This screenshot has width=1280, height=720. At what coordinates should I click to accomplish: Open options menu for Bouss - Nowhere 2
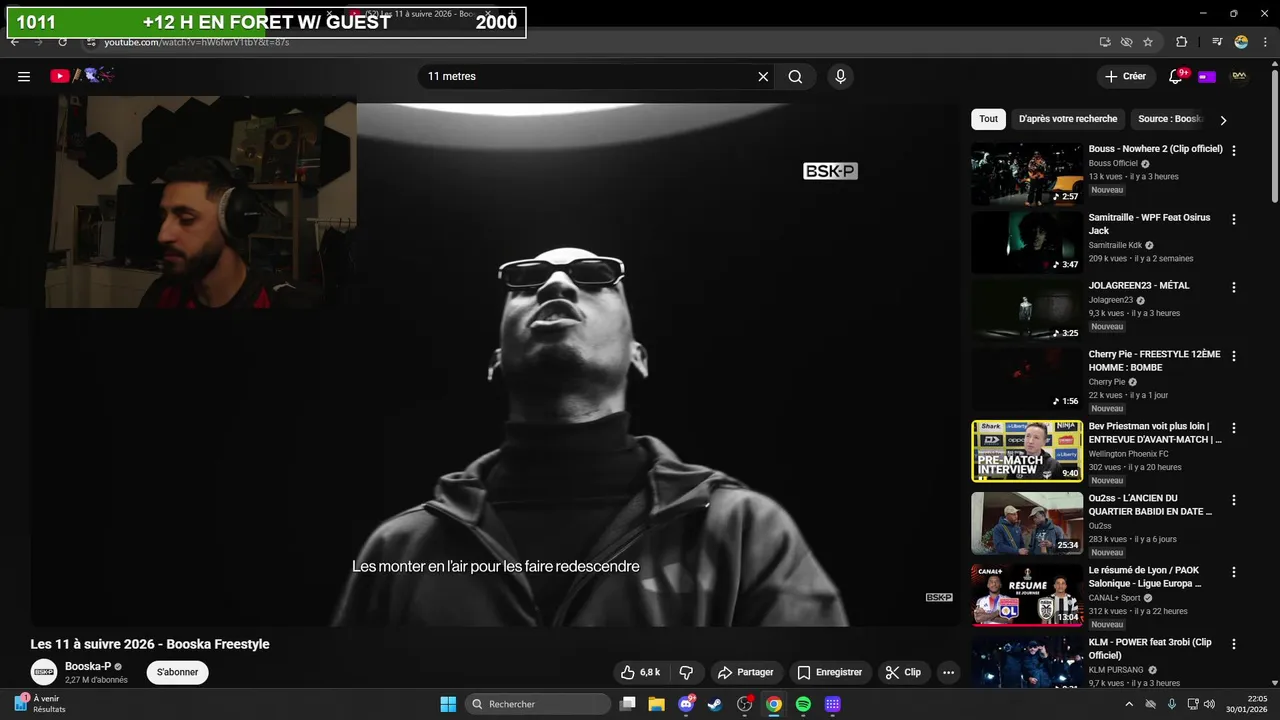tap(1233, 150)
